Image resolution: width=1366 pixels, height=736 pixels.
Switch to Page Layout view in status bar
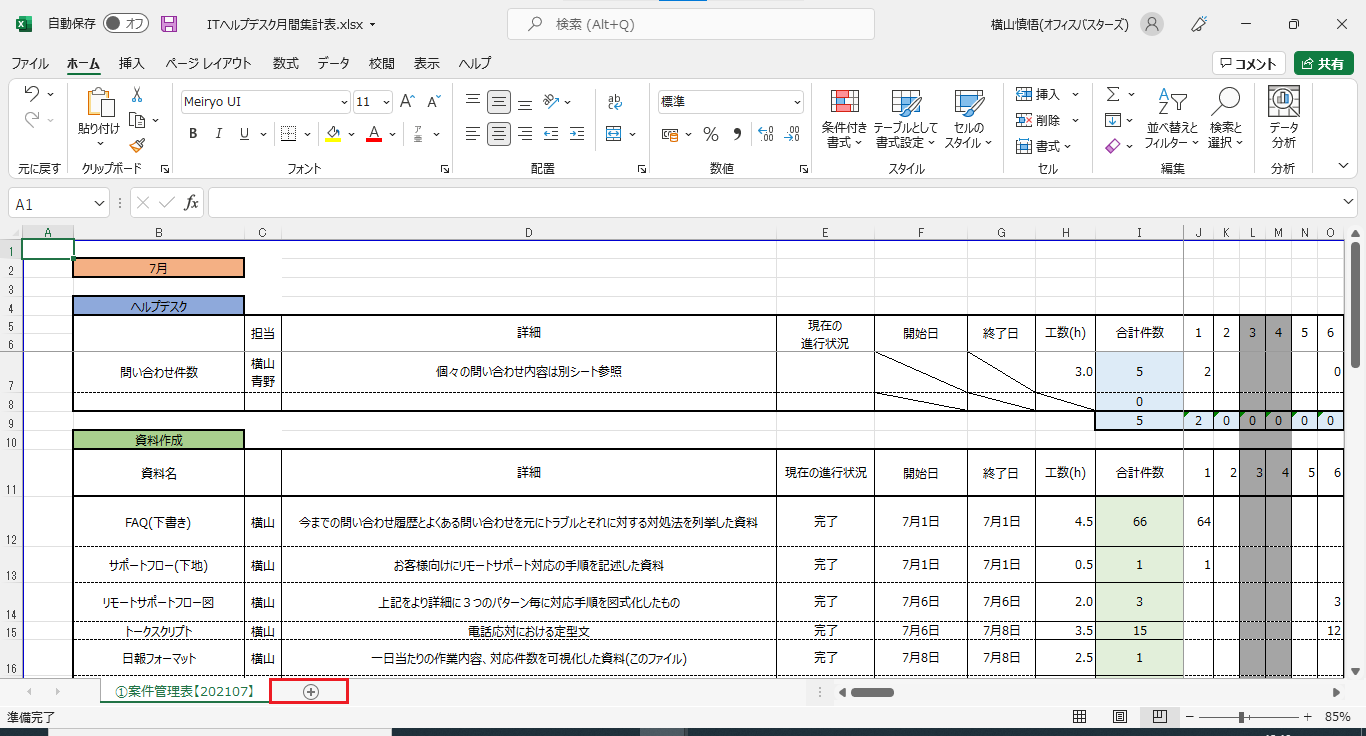point(1120,717)
